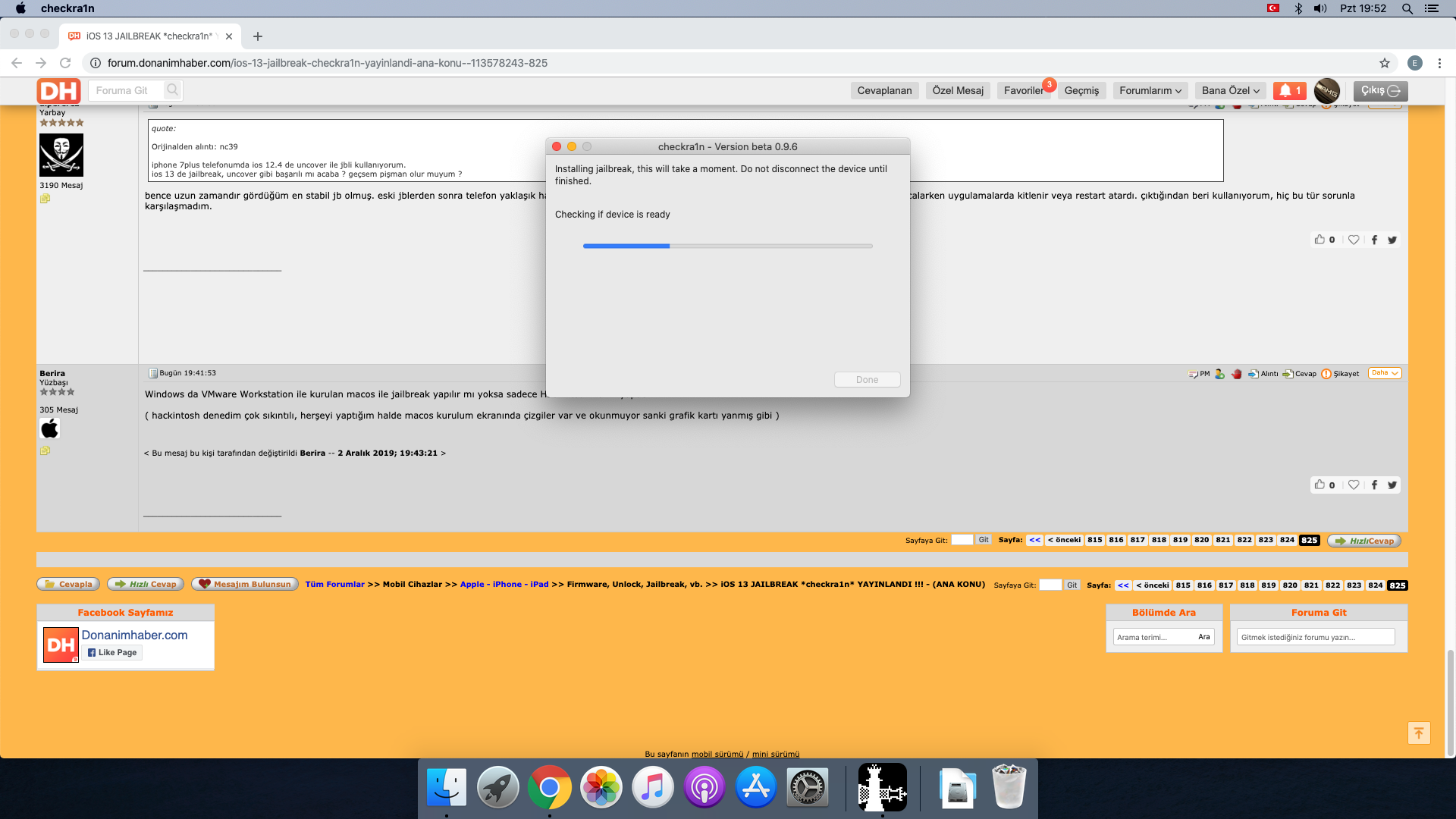Expand Daha menu on Berira's post
Image resolution: width=1456 pixels, height=819 pixels.
[x=1385, y=373]
